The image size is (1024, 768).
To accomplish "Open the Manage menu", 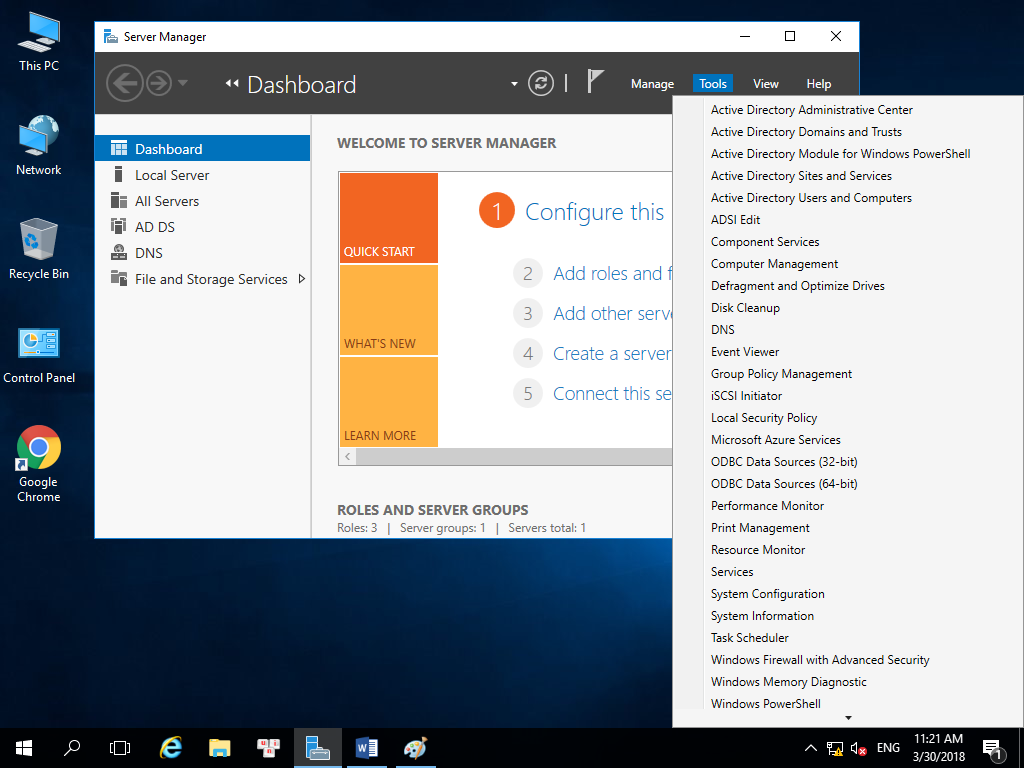I will pos(652,84).
